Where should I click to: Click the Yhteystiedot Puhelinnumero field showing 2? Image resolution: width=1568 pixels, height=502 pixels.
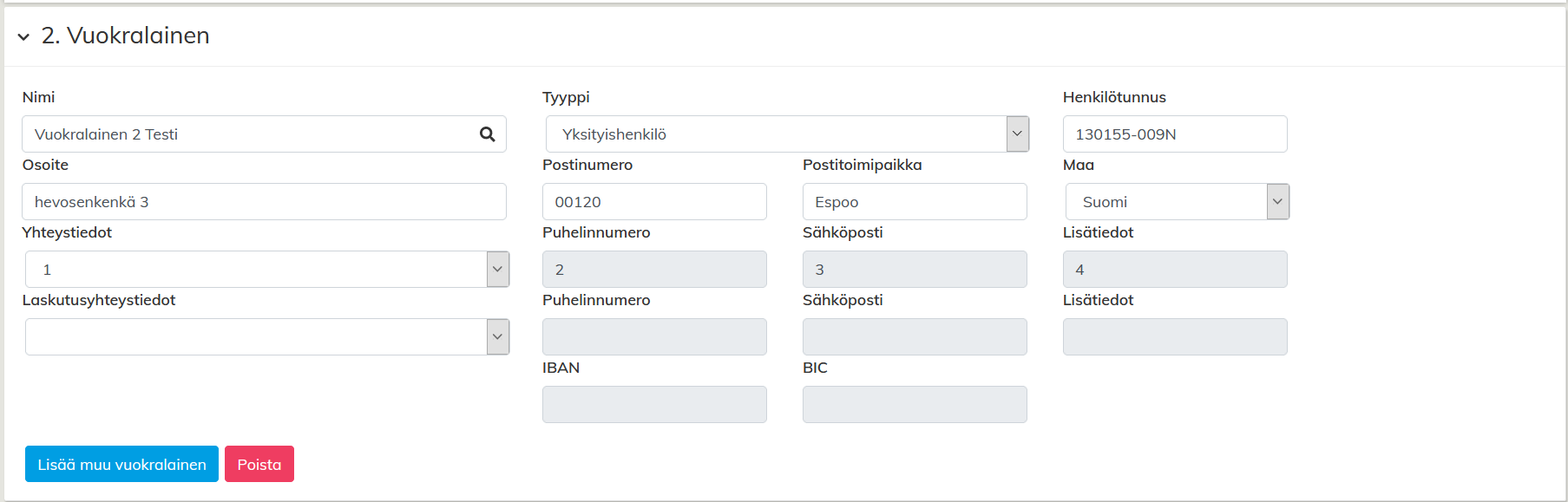click(x=653, y=270)
